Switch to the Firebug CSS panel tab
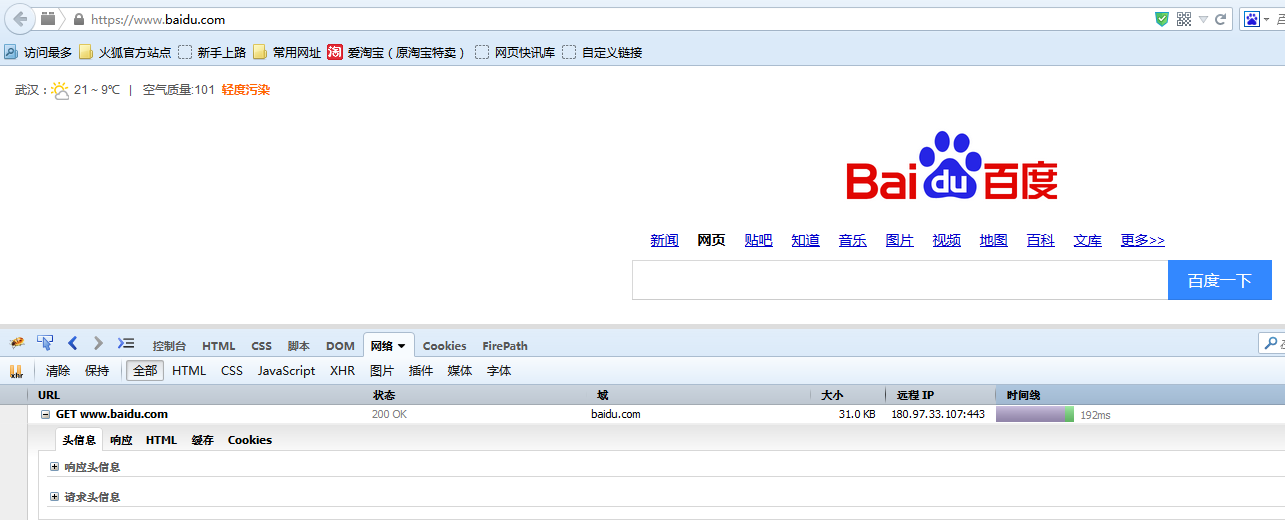 click(x=261, y=346)
